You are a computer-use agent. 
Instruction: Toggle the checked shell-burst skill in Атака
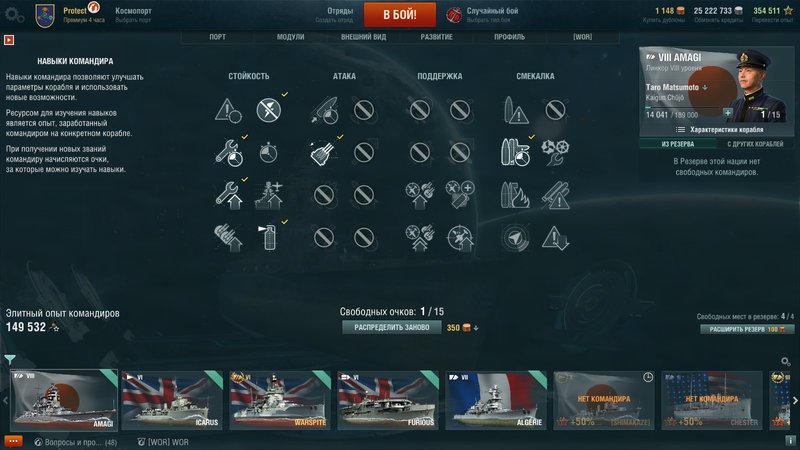(x=323, y=152)
